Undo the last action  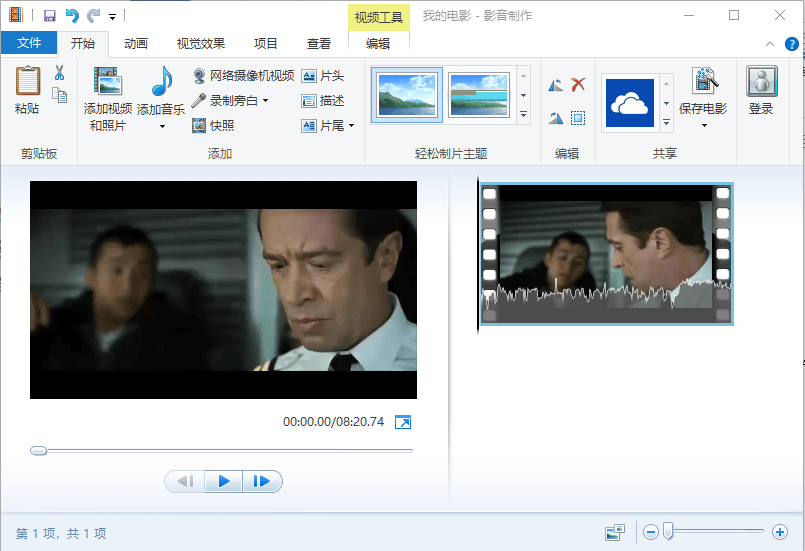click(72, 16)
